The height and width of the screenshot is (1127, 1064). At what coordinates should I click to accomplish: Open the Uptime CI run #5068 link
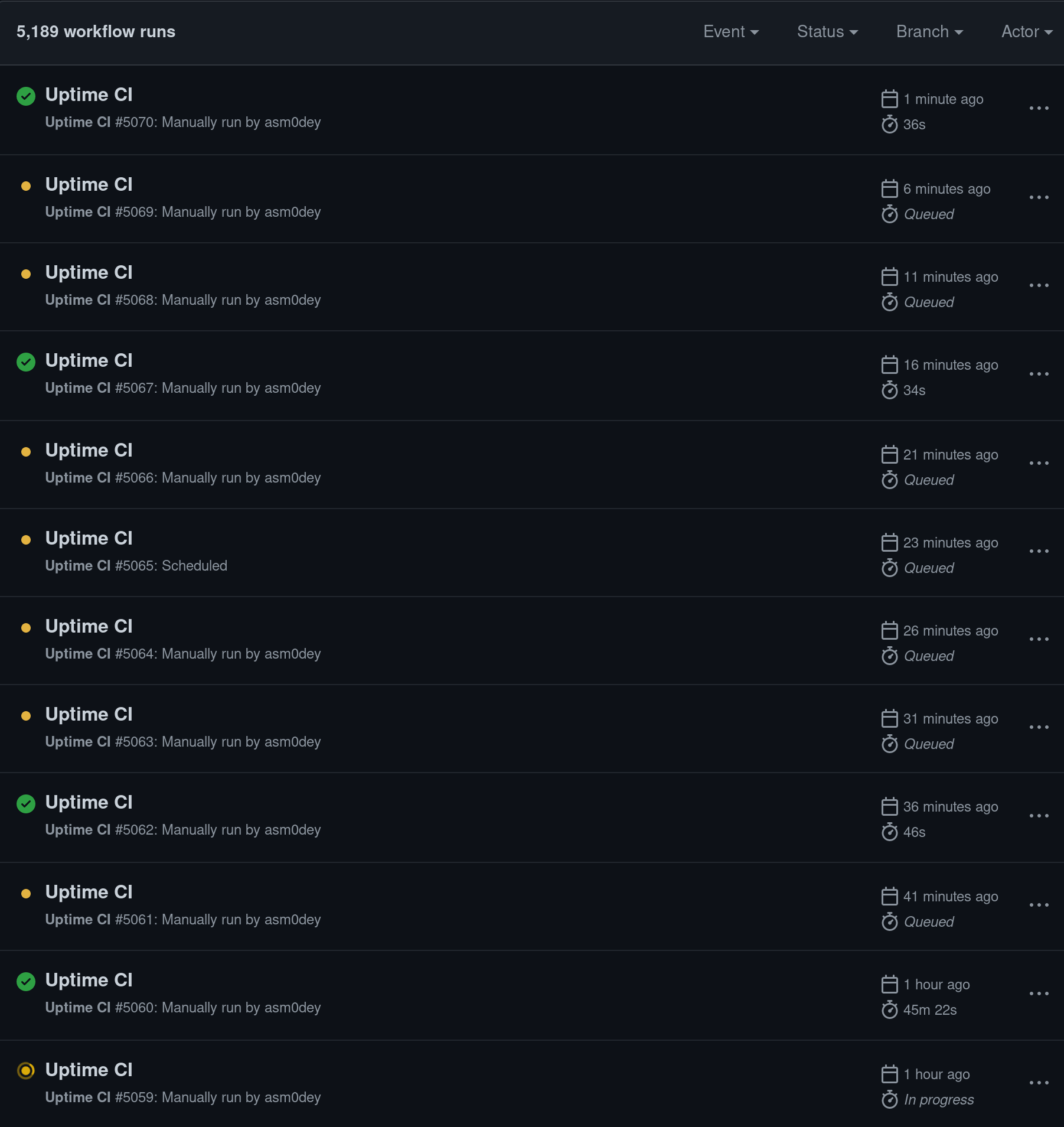89,272
